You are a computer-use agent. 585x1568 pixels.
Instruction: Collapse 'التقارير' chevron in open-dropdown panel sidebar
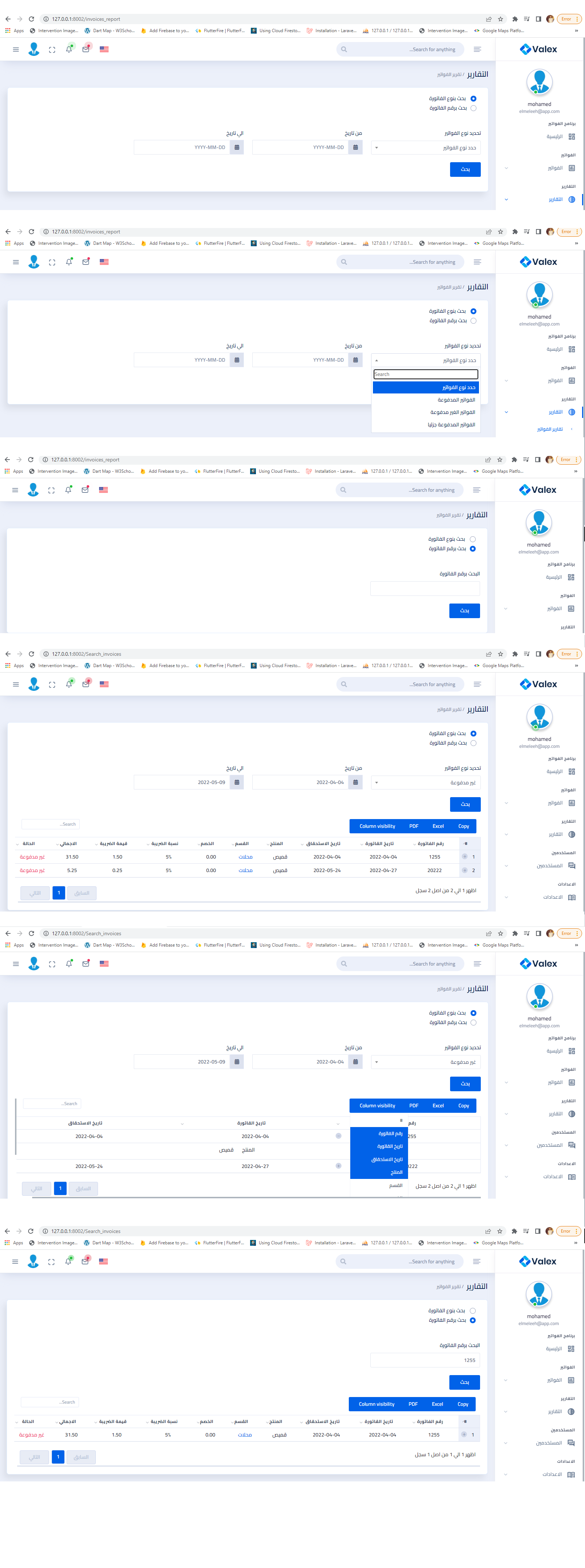(x=506, y=412)
